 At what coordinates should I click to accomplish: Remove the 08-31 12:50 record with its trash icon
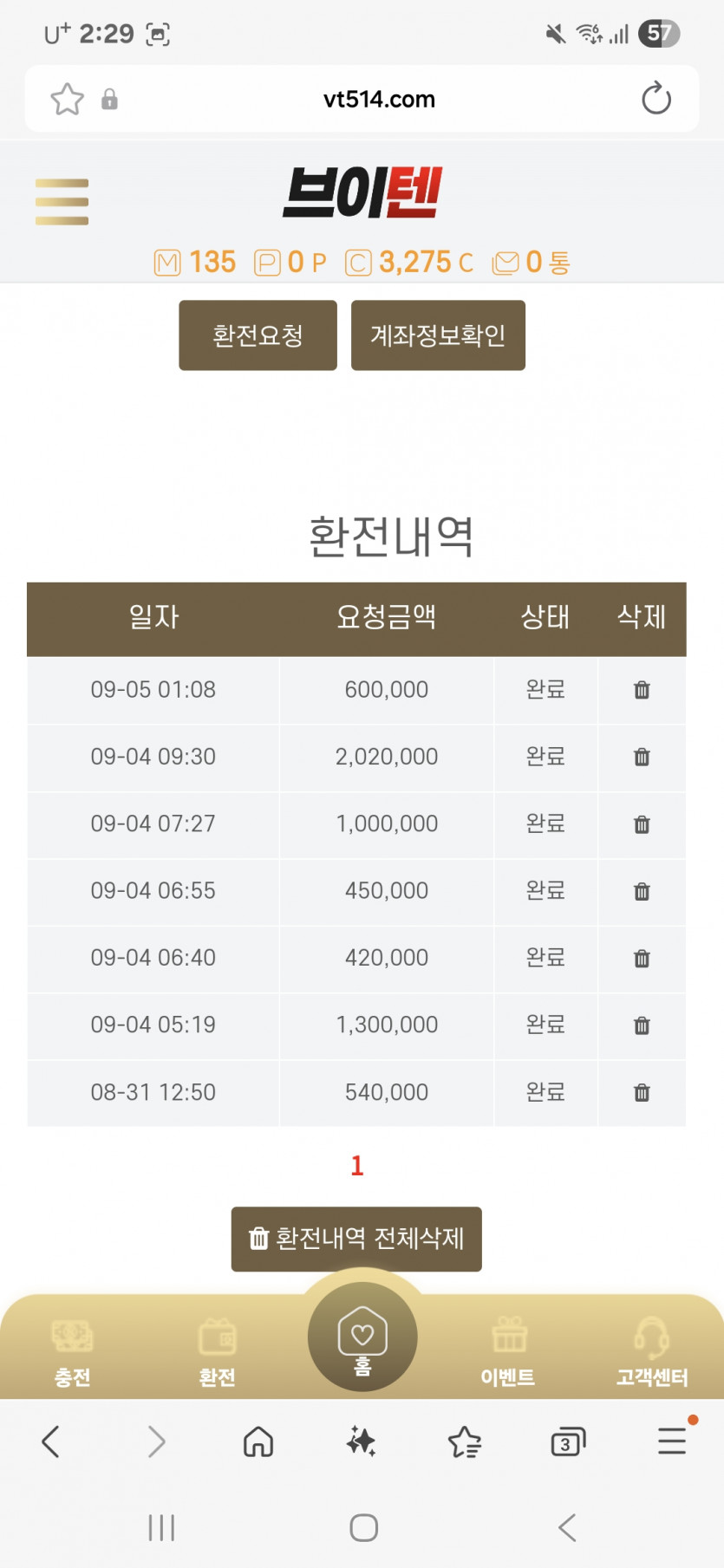point(642,1092)
